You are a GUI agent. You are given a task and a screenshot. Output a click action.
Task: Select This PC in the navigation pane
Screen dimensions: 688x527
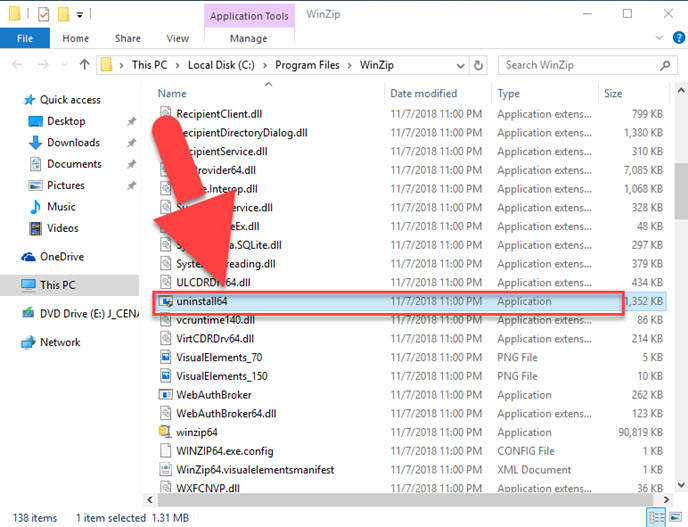pos(57,285)
